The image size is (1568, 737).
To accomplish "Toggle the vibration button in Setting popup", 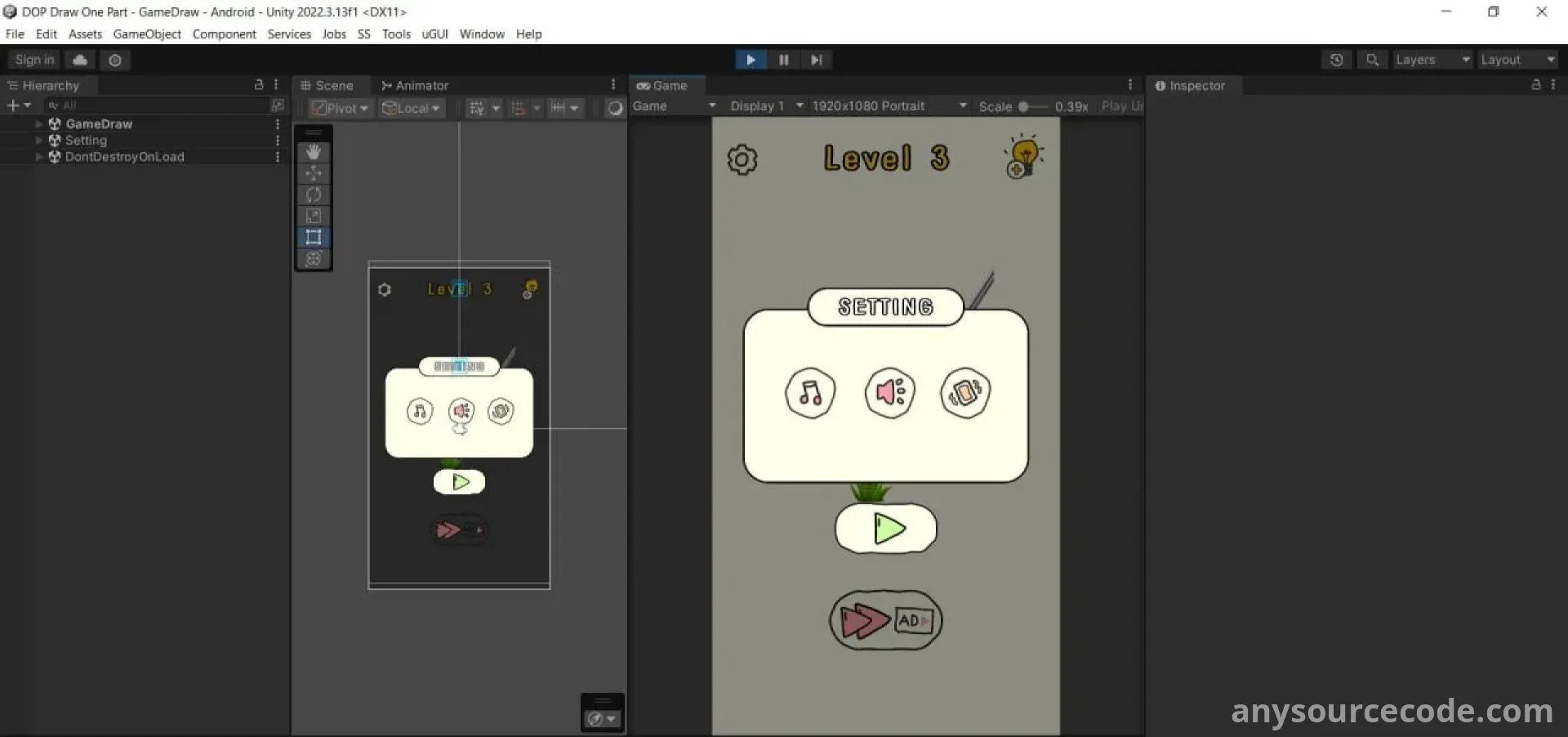I will [965, 393].
